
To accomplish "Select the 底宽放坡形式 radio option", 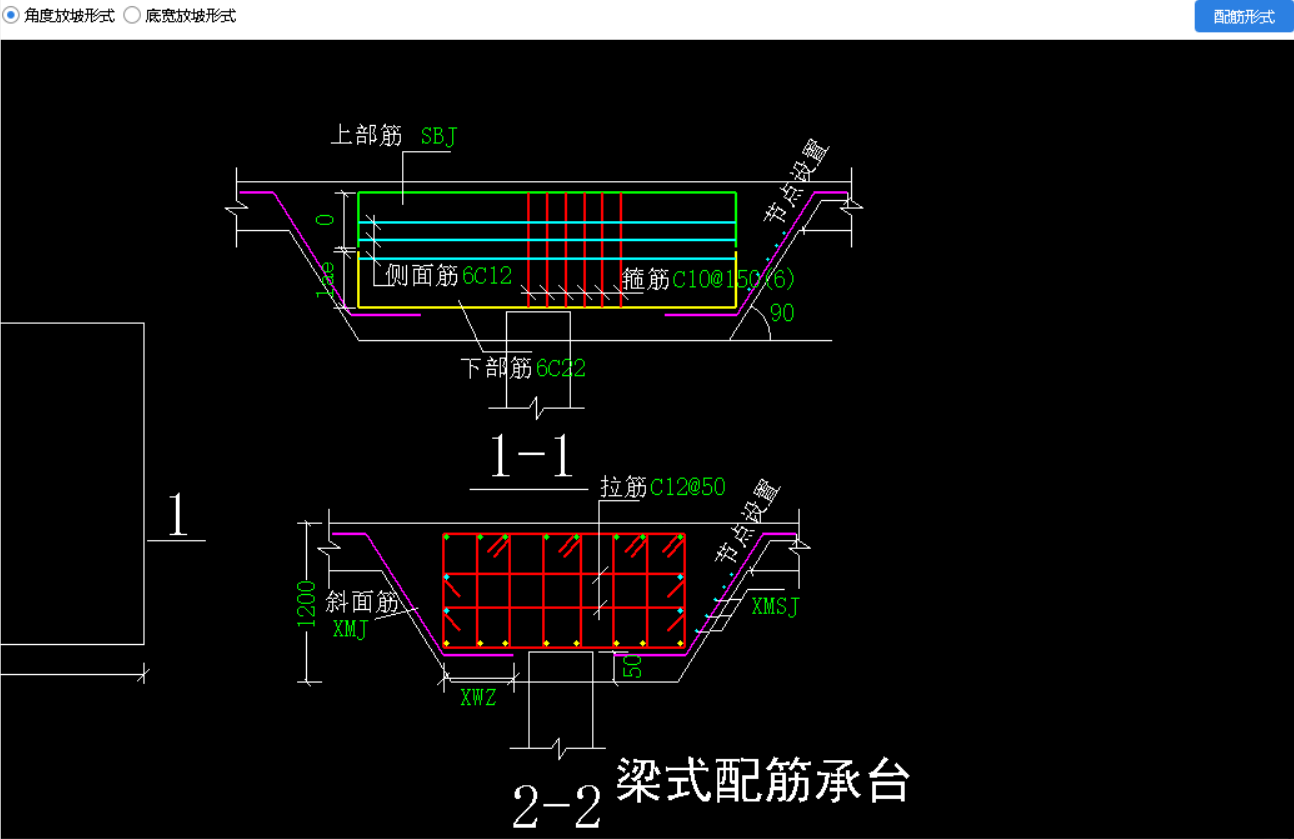I will click(180, 16).
